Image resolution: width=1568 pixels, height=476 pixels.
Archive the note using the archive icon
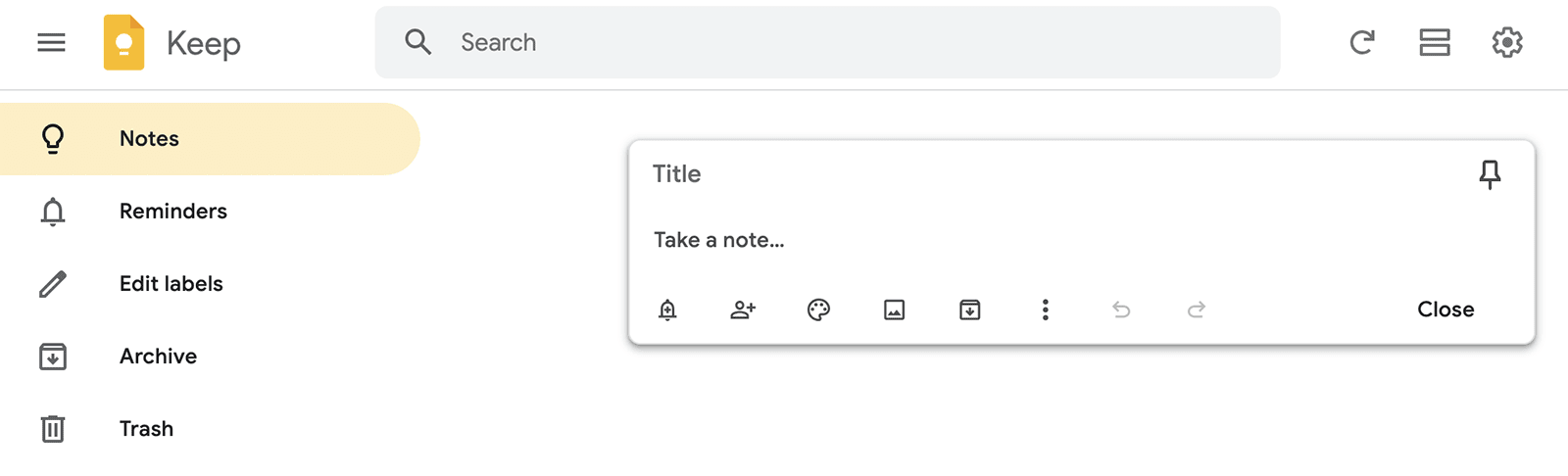(969, 310)
